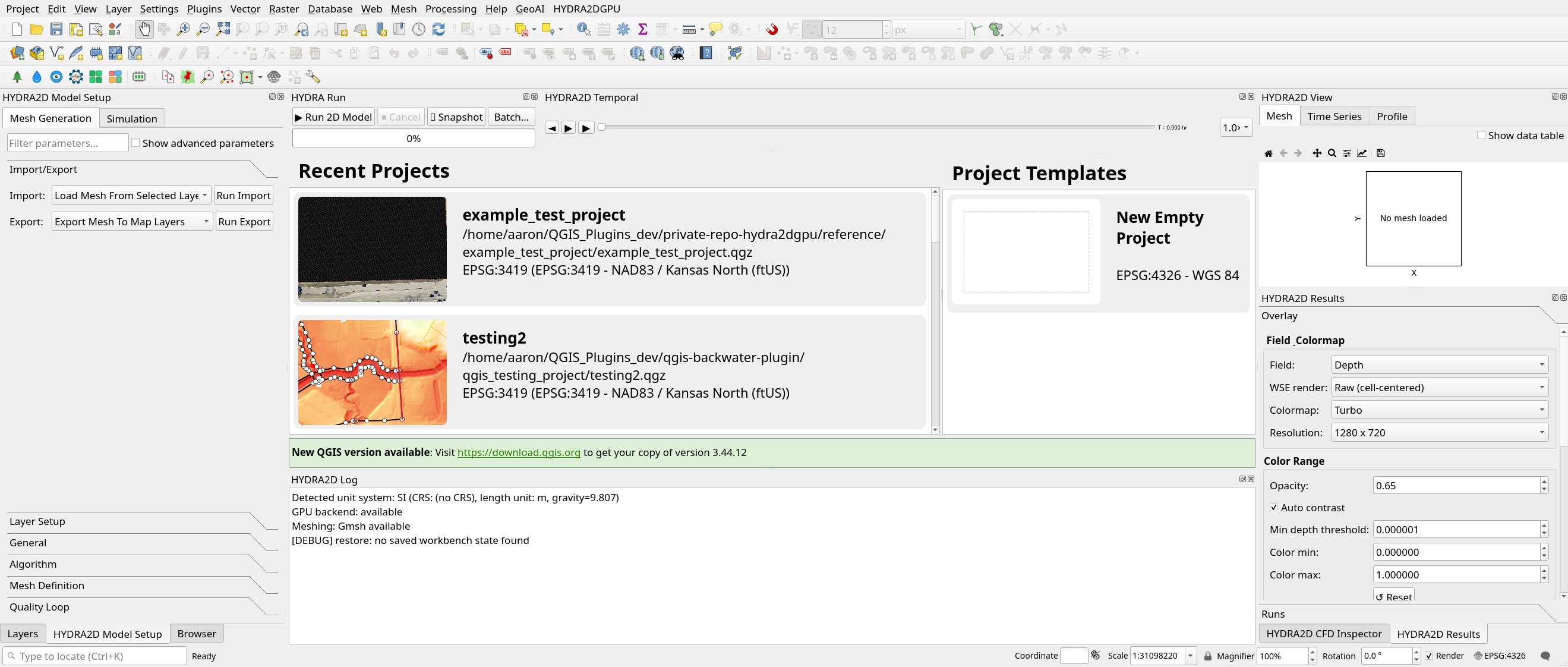Click the blue water drop plugin icon
1568x667 pixels.
point(36,77)
